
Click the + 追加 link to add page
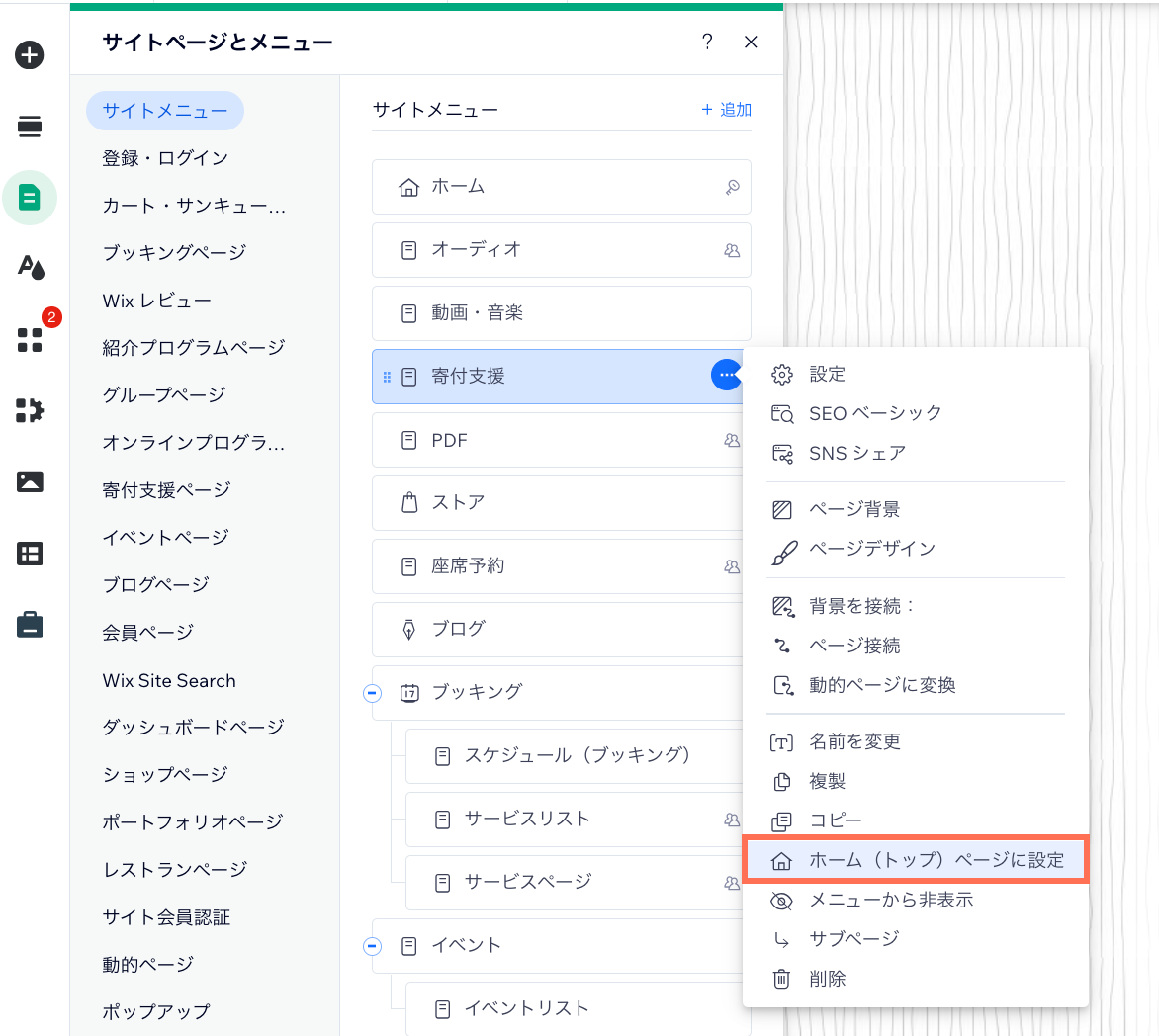click(725, 110)
